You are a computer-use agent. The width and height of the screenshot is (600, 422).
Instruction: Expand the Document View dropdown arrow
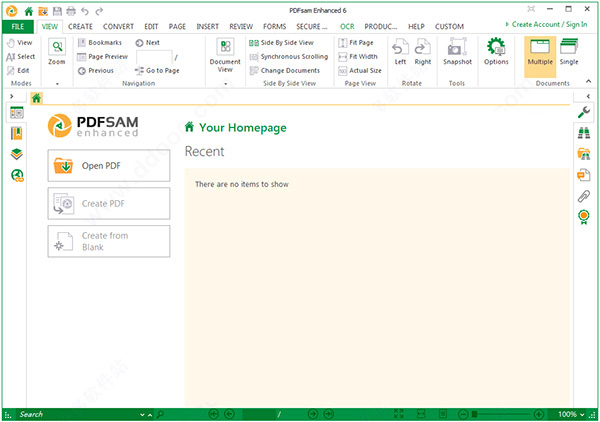[x=225, y=83]
